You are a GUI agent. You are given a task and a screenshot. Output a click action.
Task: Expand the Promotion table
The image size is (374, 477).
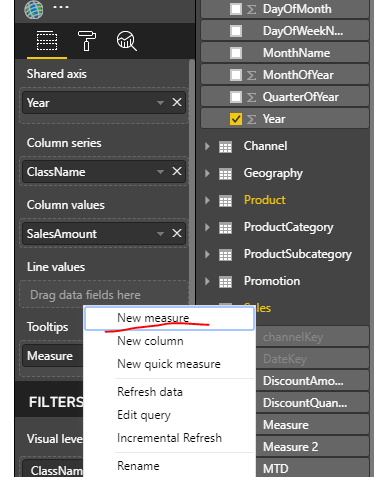(x=207, y=281)
